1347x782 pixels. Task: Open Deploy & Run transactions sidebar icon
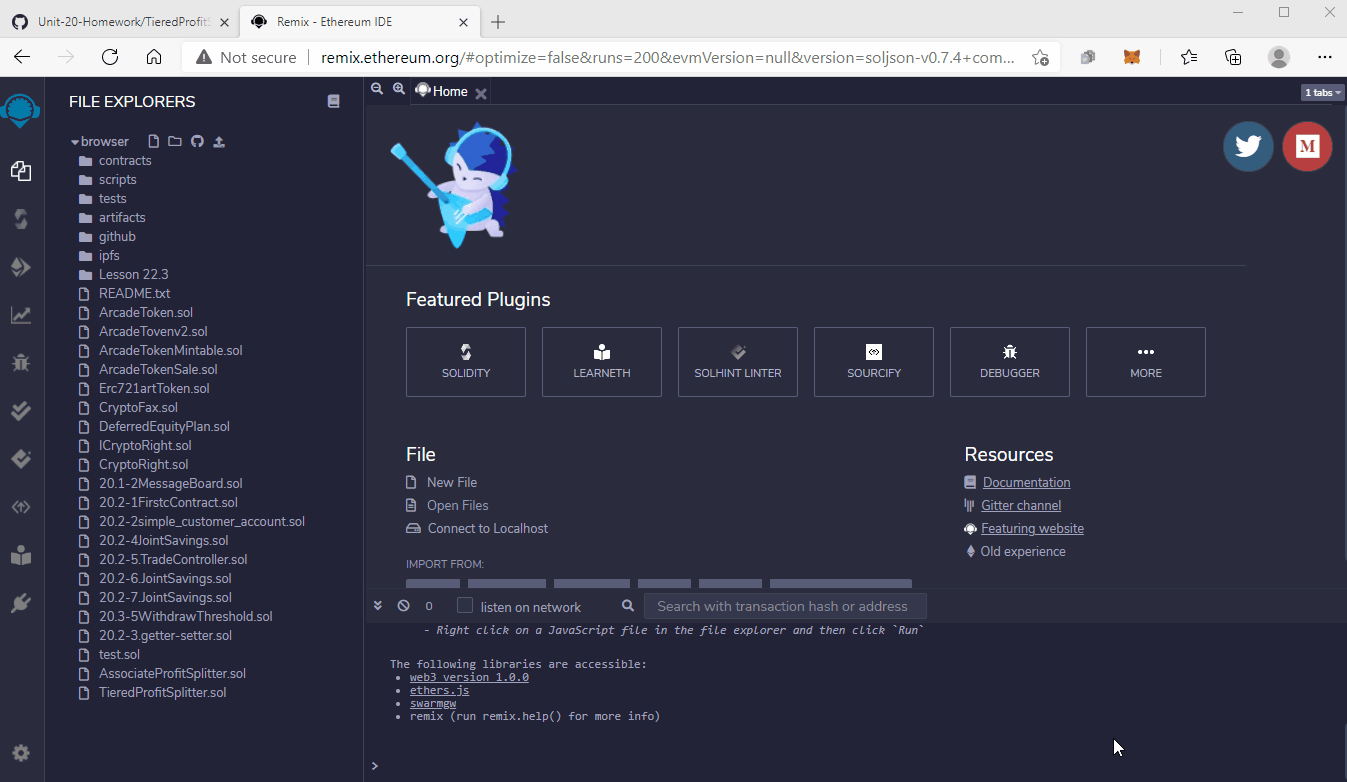[21, 267]
